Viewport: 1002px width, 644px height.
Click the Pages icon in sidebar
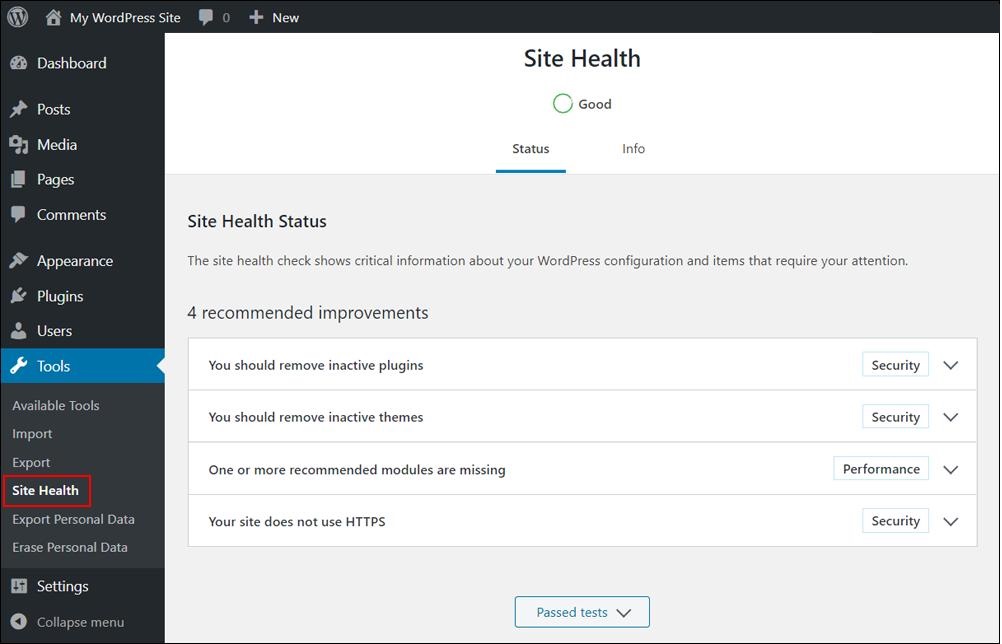19,180
